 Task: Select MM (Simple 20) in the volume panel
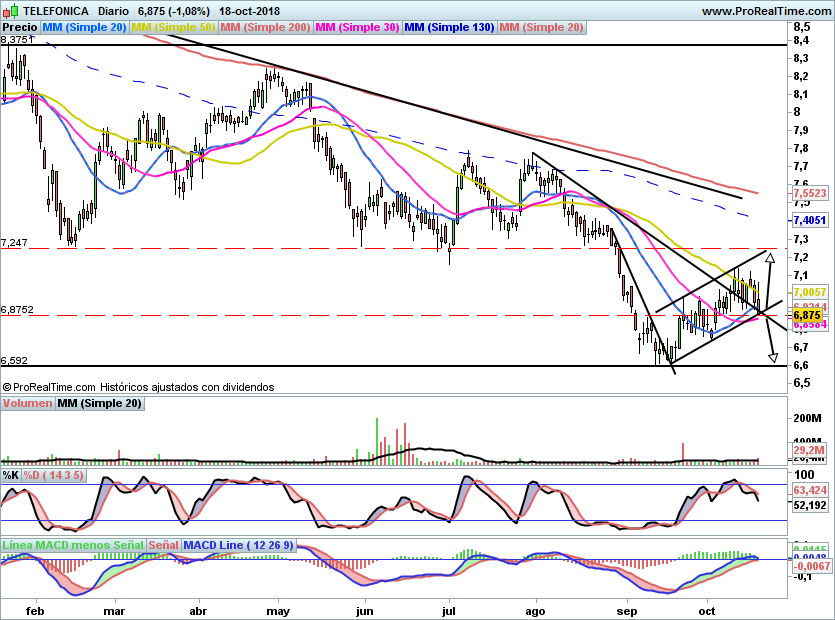tap(100, 403)
